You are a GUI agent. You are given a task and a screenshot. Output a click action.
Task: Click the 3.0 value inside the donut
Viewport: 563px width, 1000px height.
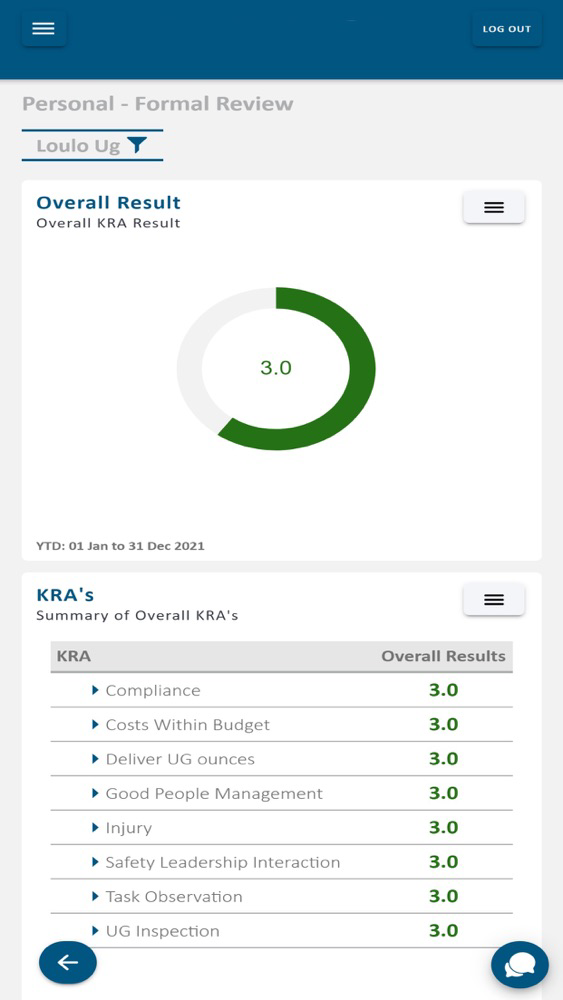pos(276,368)
